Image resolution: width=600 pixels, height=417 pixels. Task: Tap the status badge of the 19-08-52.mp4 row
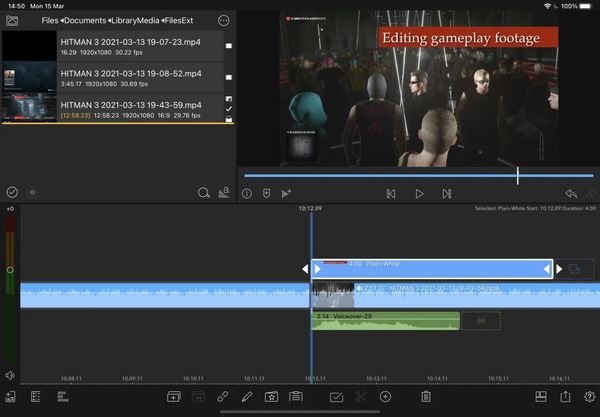point(229,77)
